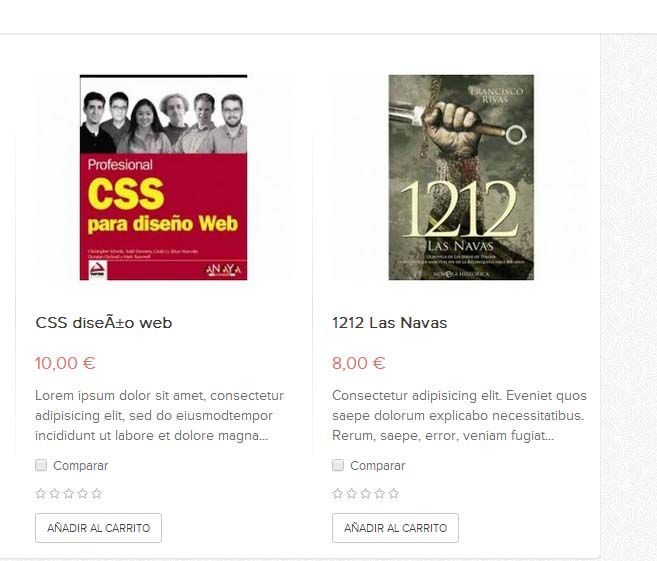657x561 pixels.
Task: Give 1212 Las Navas two stars
Action: 352,494
